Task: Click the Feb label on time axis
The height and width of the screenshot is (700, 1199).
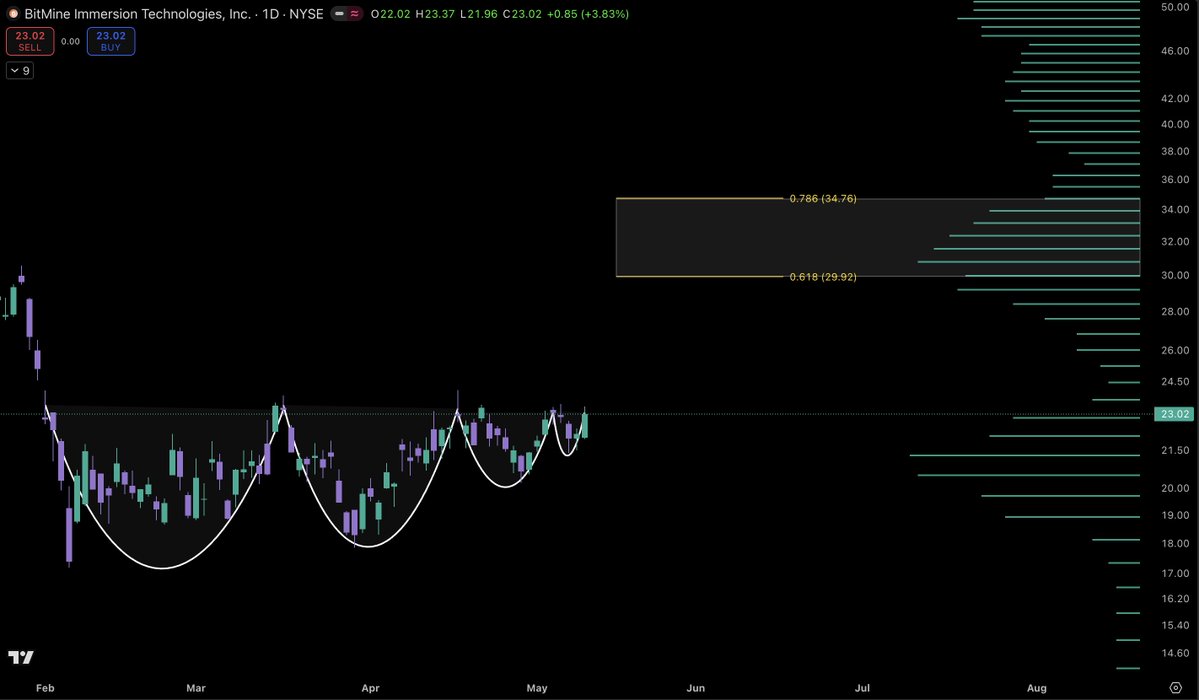Action: (x=45, y=688)
